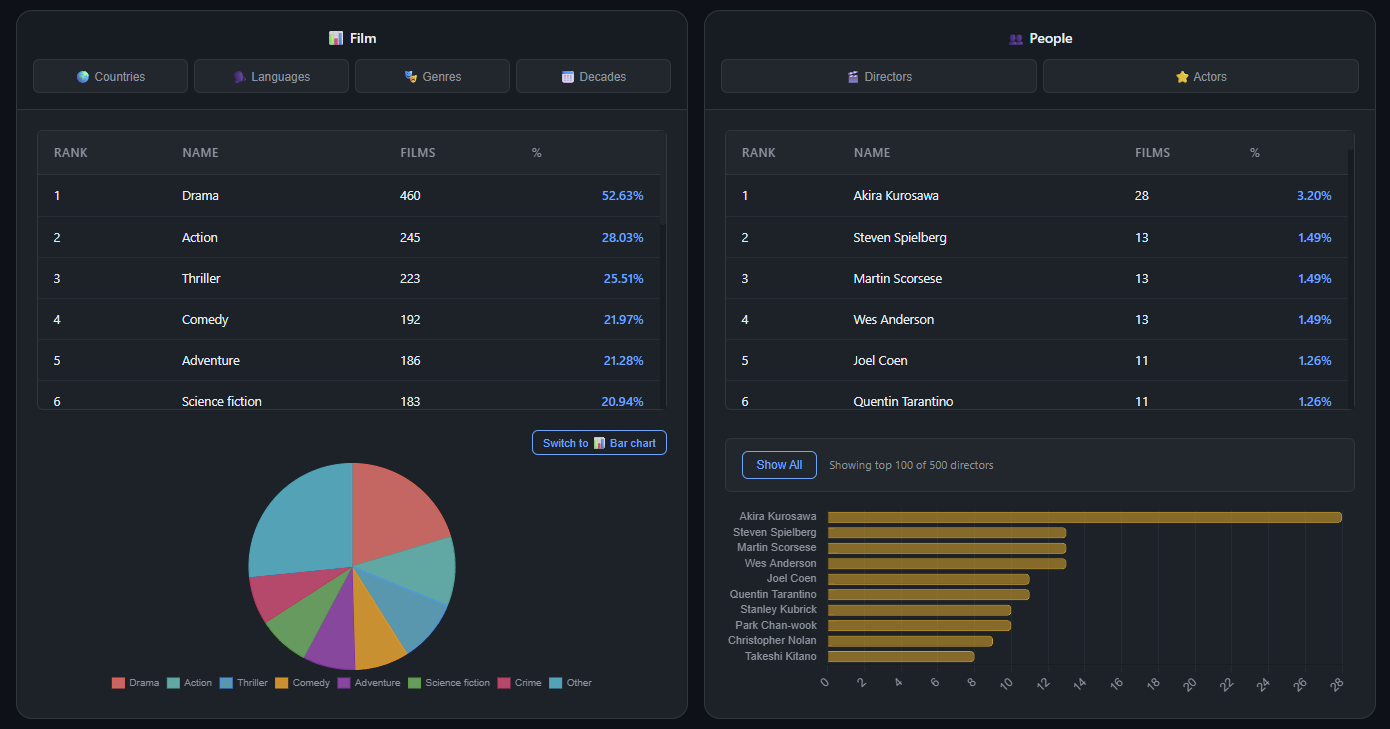Switch to the Genres tab
Screen dimensions: 1390x729
[432, 76]
